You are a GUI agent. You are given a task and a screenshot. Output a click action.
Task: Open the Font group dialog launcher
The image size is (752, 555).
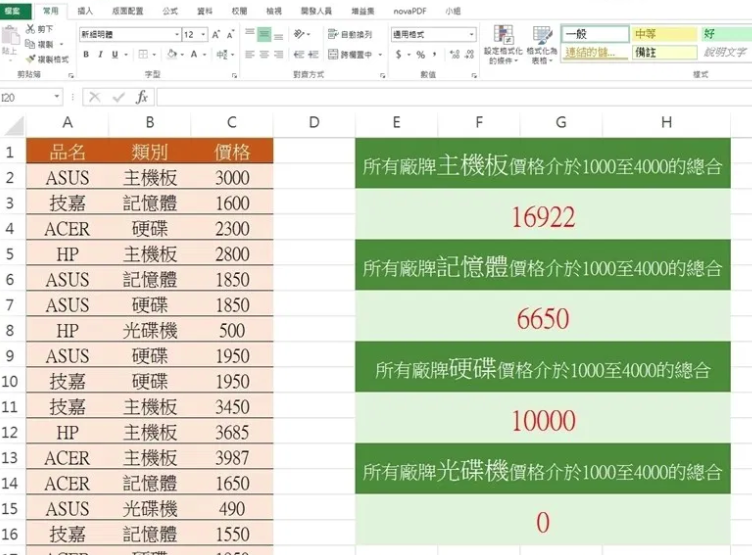234,75
